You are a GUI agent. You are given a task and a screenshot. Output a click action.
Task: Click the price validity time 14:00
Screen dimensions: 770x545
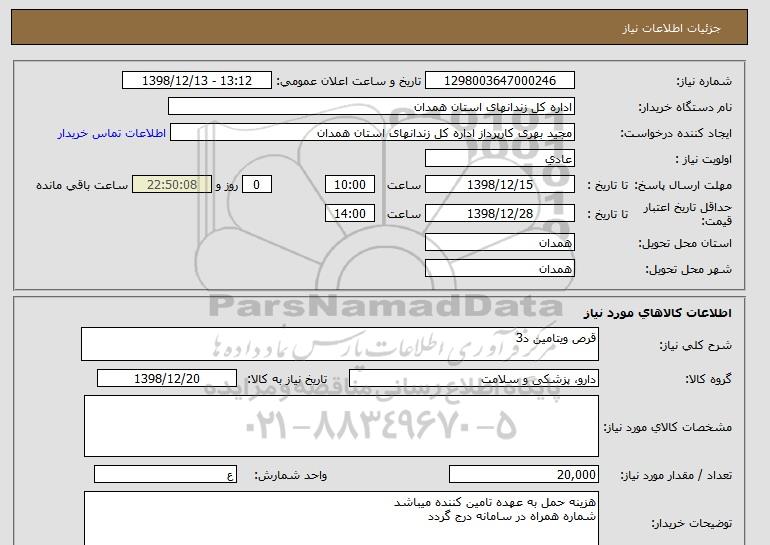click(350, 214)
